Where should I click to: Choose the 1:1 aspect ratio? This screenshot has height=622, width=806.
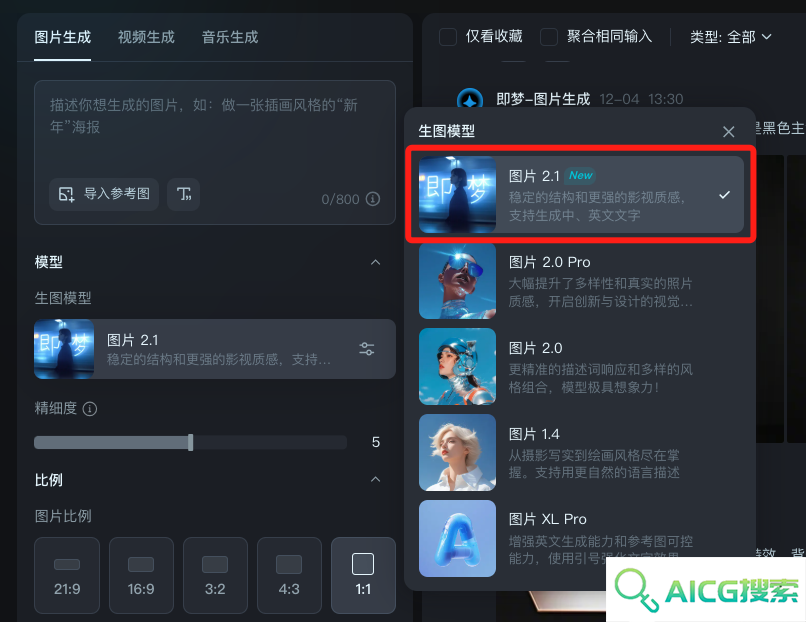[363, 575]
